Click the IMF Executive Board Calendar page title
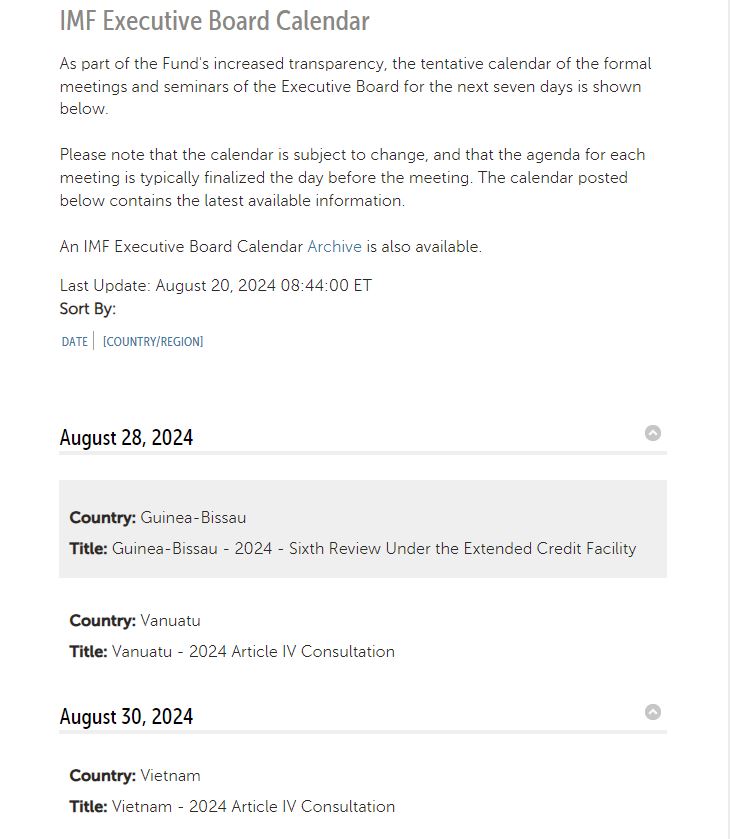730x839 pixels. coord(216,20)
